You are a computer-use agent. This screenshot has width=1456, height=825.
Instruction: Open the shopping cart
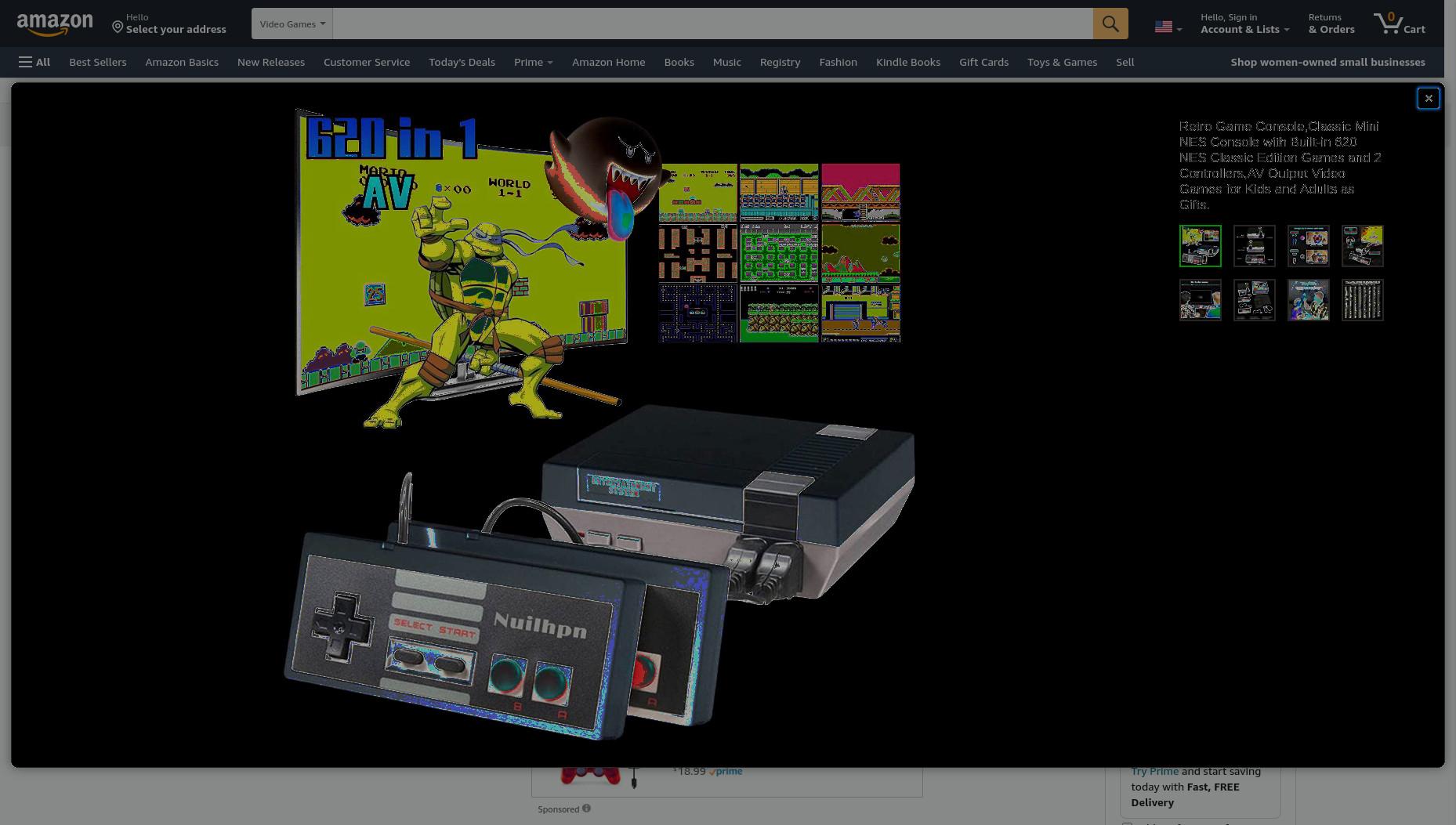point(1400,24)
